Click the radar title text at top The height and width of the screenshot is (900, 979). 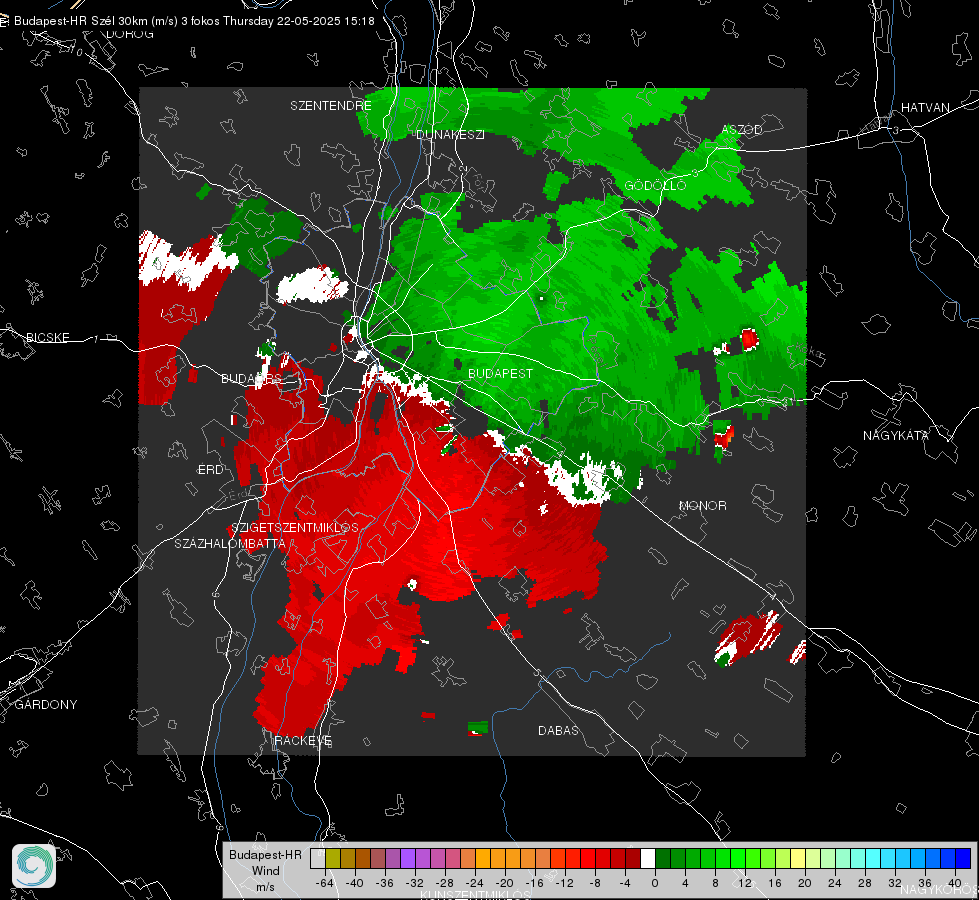[x=194, y=21]
